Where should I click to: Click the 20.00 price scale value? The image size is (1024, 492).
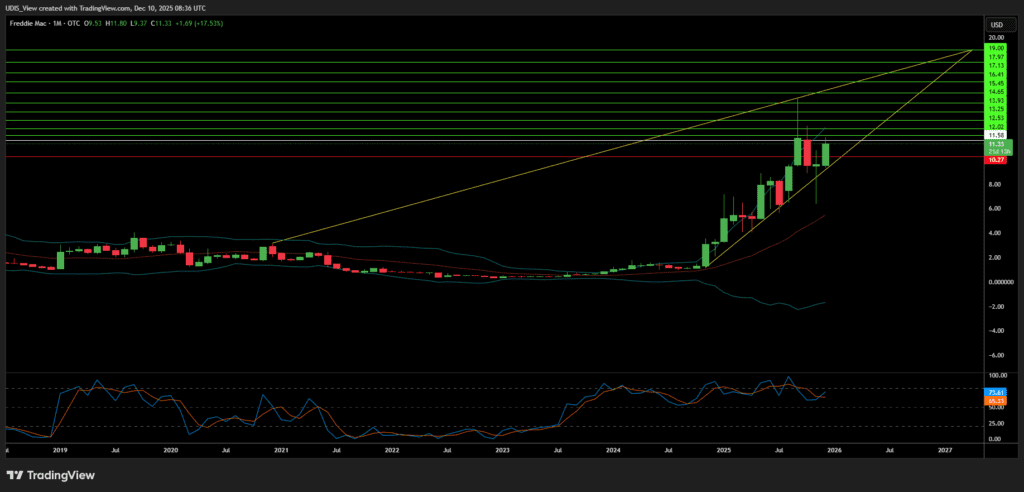(996, 38)
